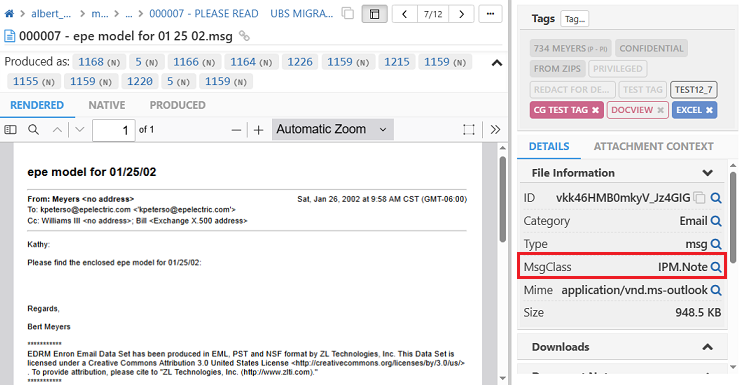Open production 1215 chip
Viewport: 744px width, 385px height.
click(x=397, y=62)
